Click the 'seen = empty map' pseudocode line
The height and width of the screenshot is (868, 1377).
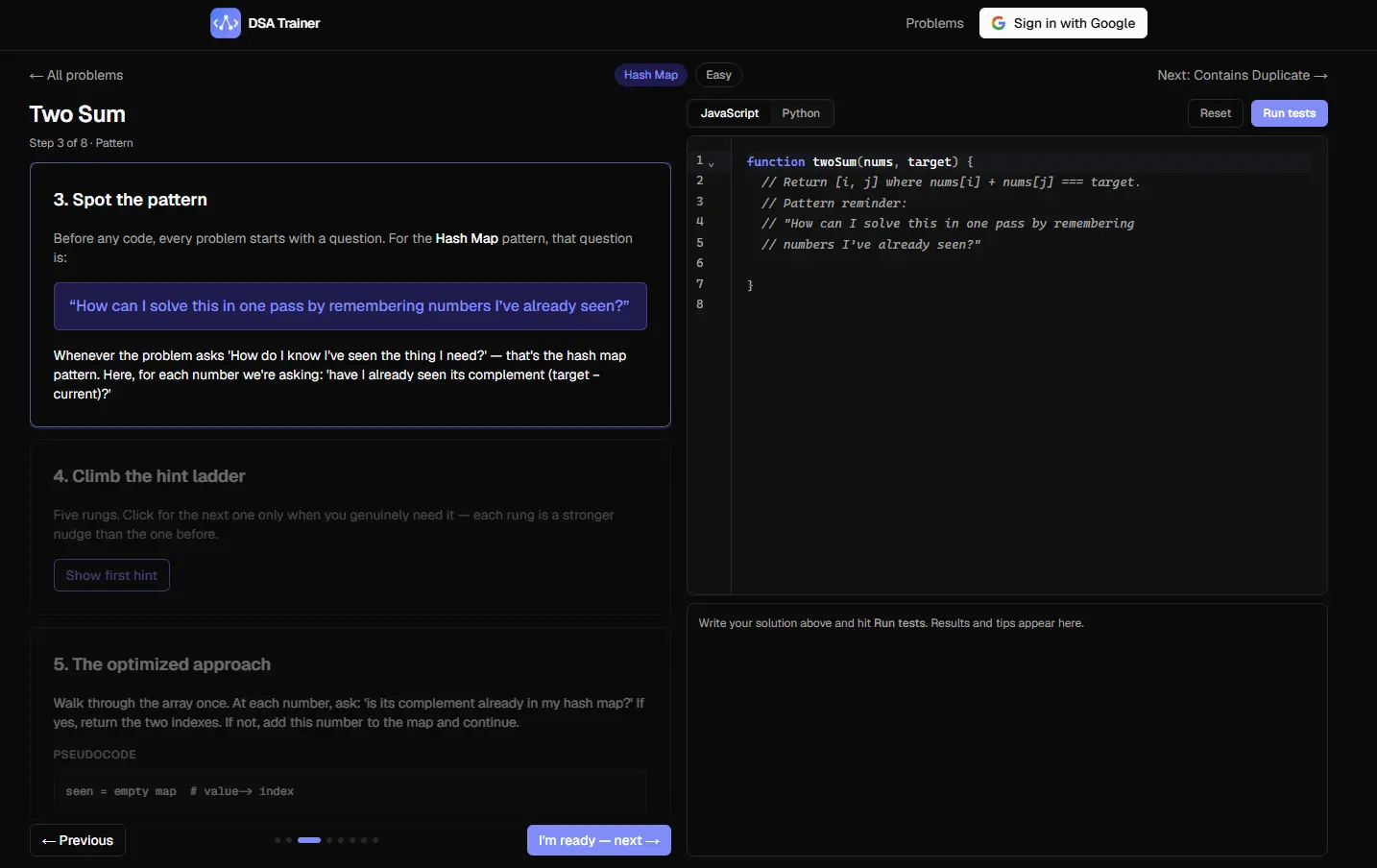click(180, 791)
